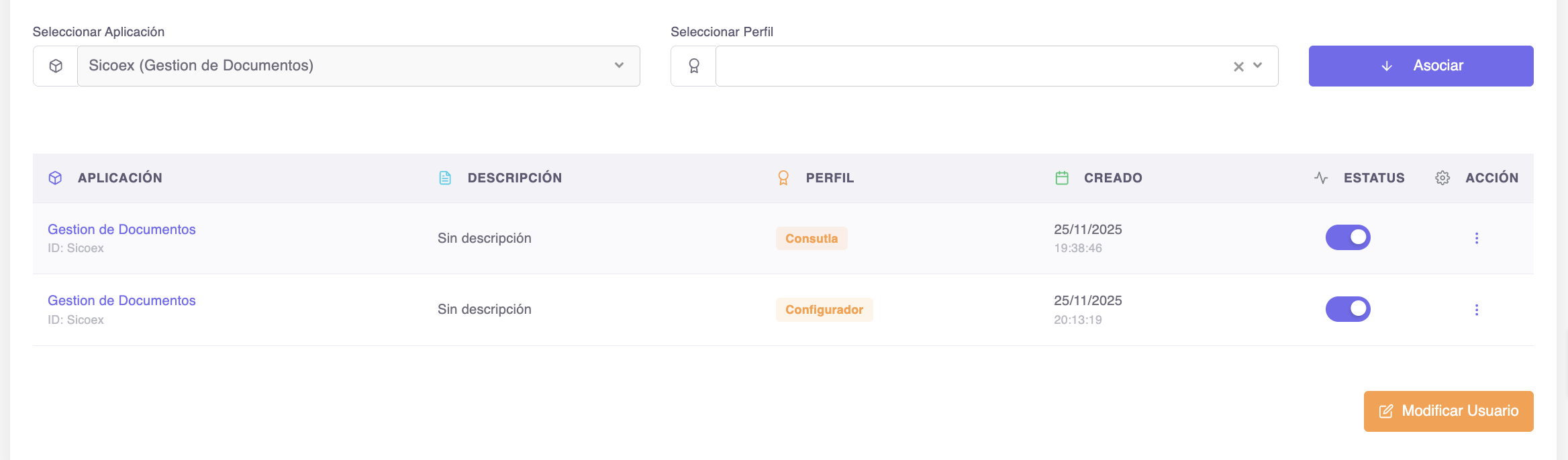Click the Modificar Usuario button
Image resolution: width=1568 pixels, height=460 pixels.
click(x=1449, y=411)
